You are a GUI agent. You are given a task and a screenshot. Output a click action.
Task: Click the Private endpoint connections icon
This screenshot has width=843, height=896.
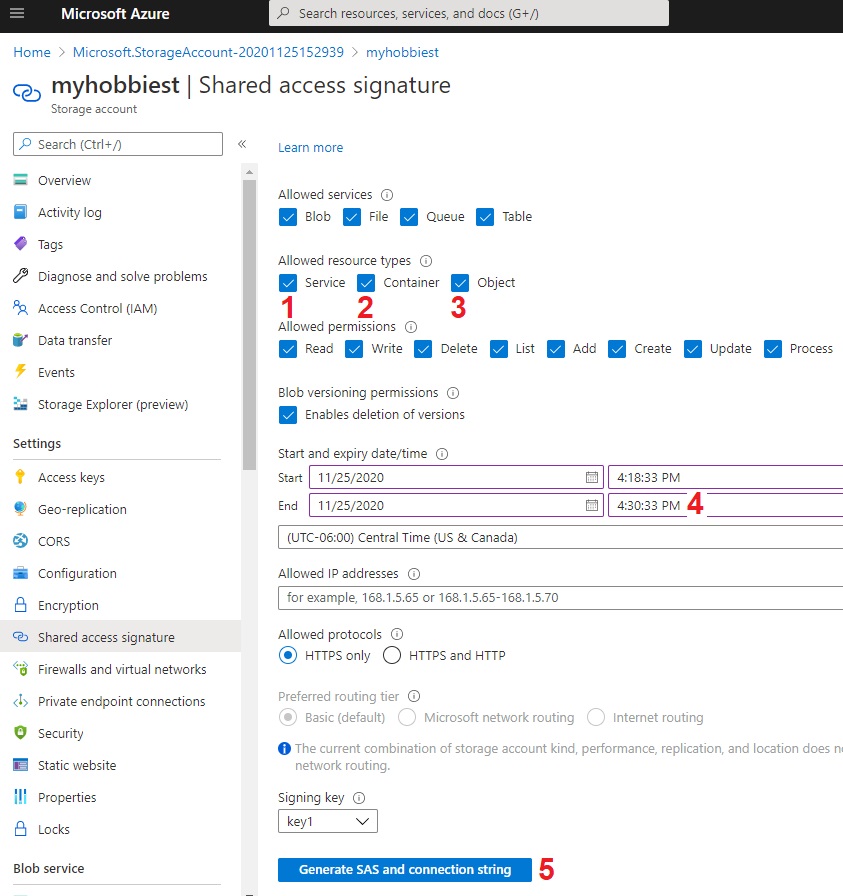click(x=21, y=701)
